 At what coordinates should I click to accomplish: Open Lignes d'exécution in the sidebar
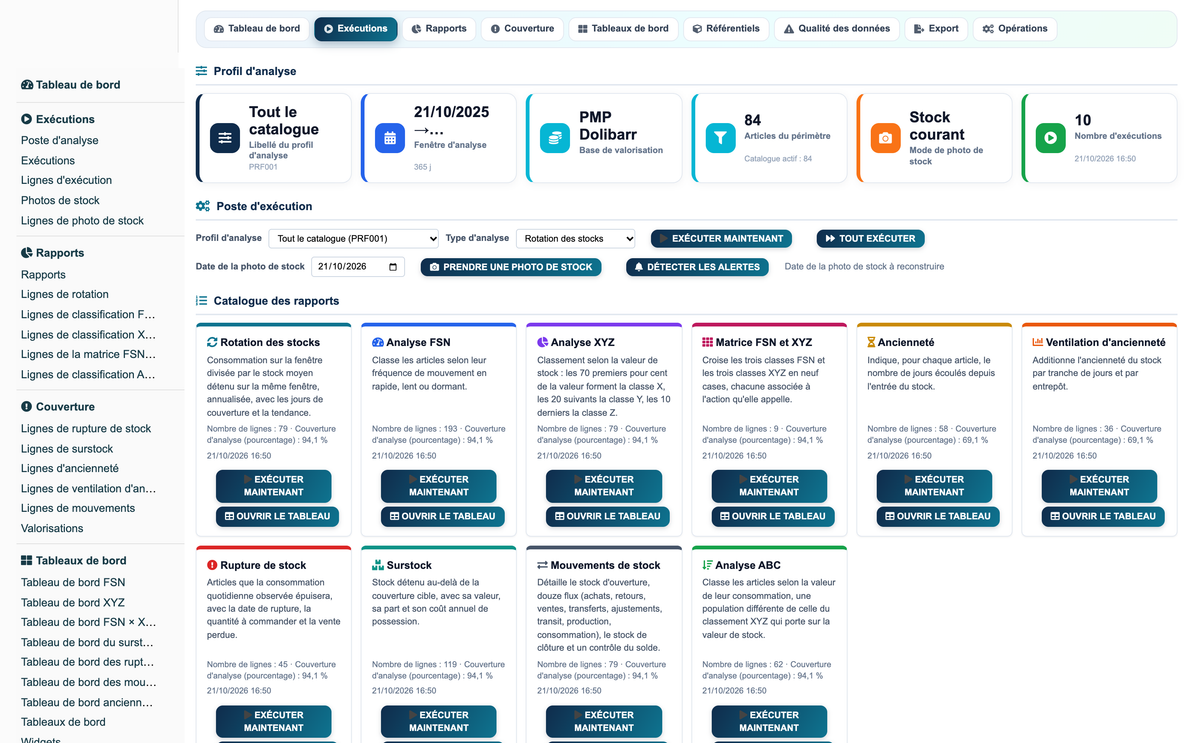66,181
